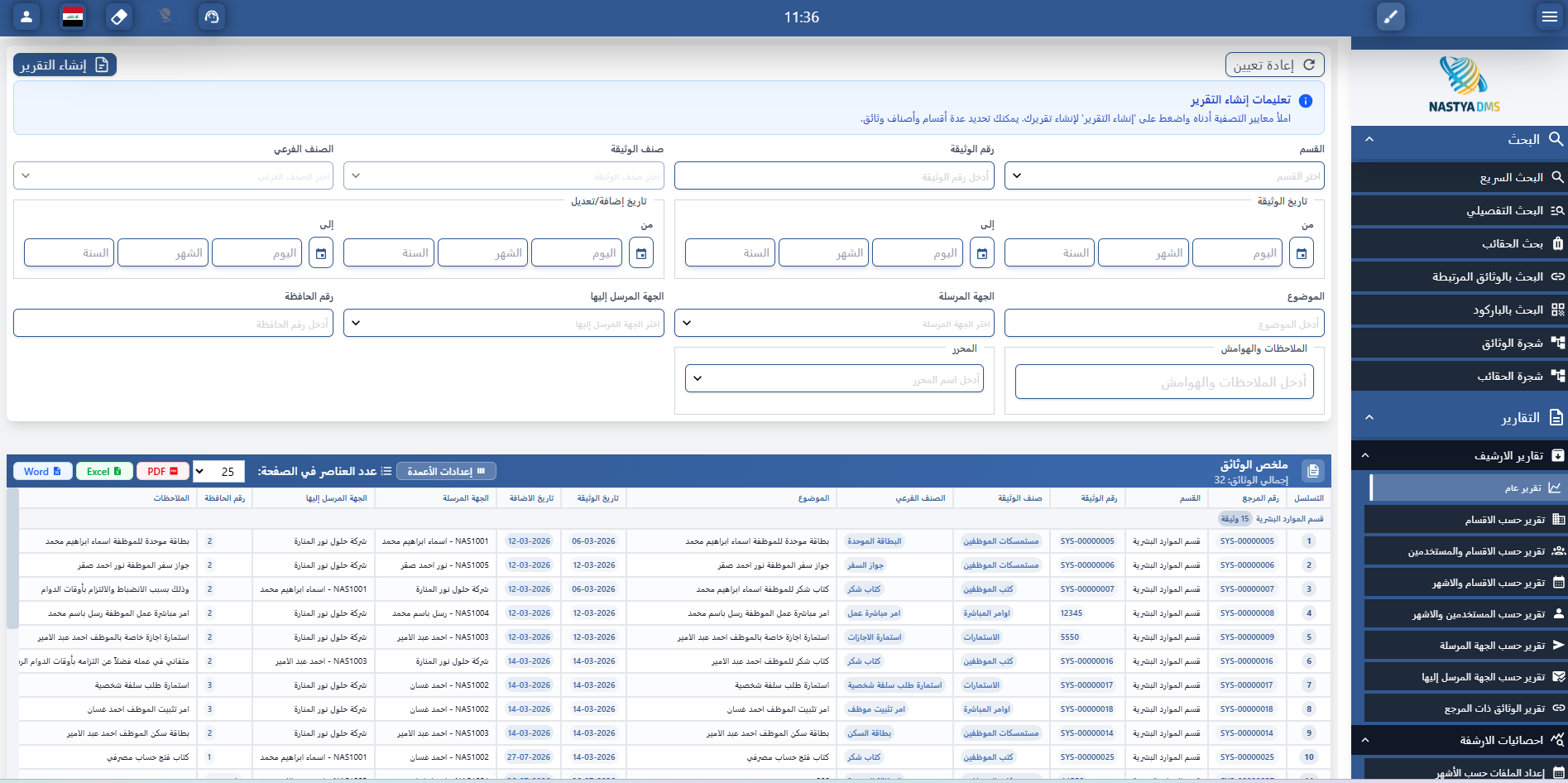1568x783 pixels.
Task: Click document number SYS-00000005 in table
Action: (x=1087, y=541)
